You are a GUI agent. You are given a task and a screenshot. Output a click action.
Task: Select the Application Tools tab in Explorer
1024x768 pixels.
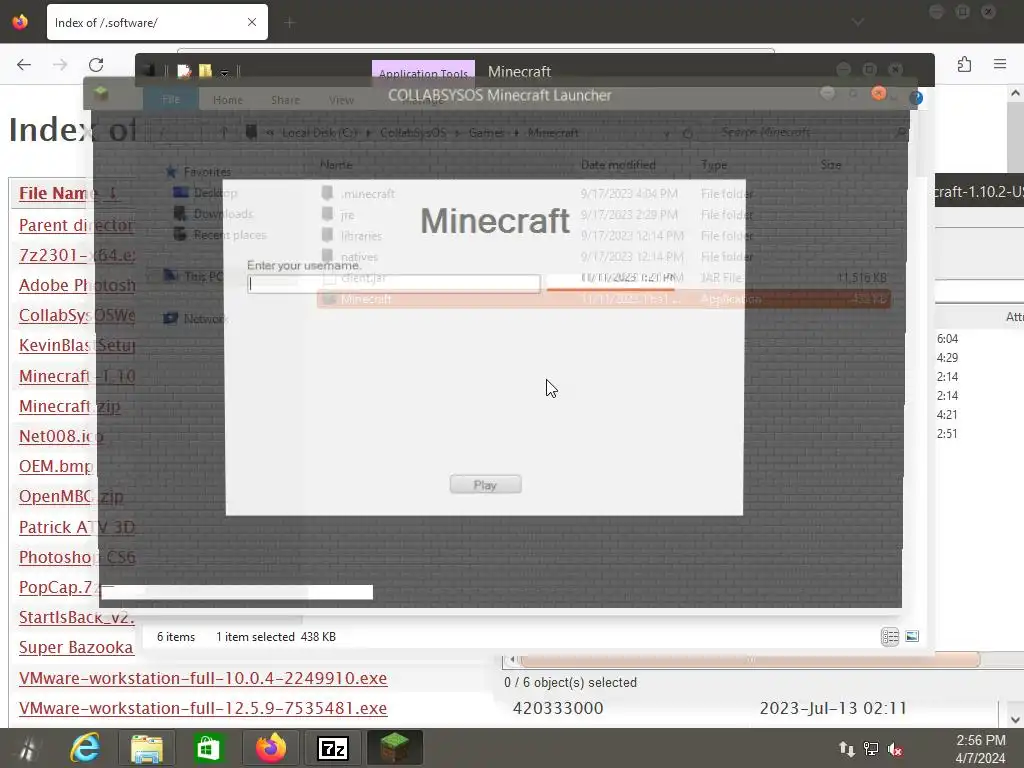(423, 72)
